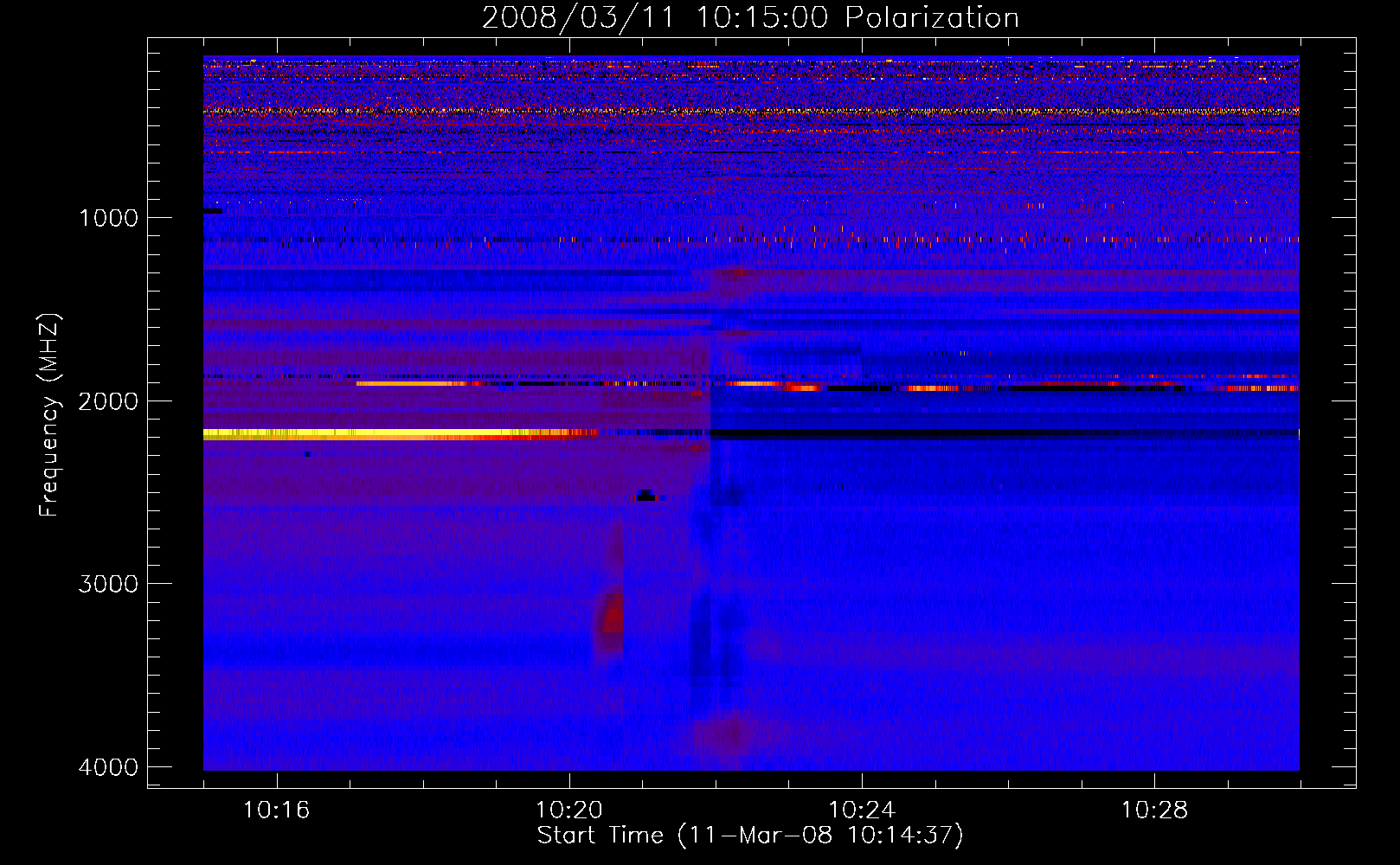
Task: Click the plot title '2008/03/11 10:15:00 Polarization'
Action: pos(750,18)
